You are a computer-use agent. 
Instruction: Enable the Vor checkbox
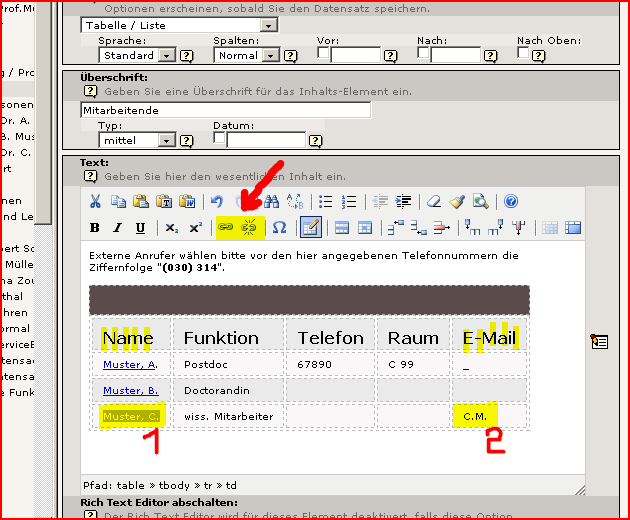[x=323, y=54]
